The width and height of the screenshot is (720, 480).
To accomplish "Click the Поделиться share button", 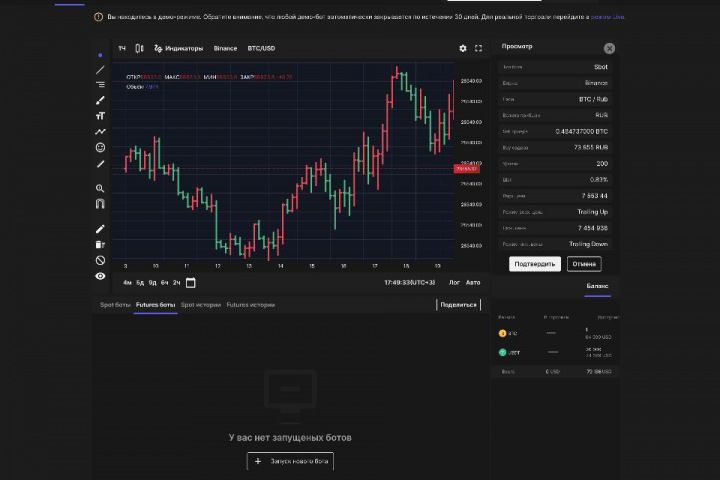I will [459, 305].
